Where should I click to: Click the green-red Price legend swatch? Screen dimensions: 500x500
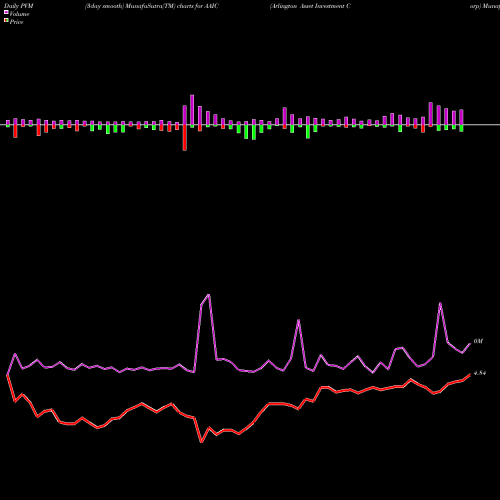click(6, 21)
